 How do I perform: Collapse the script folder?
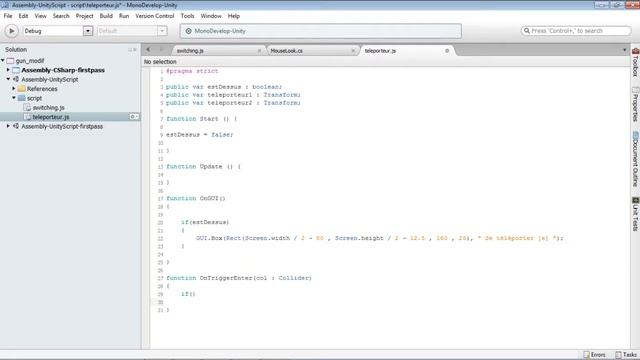[x=14, y=98]
